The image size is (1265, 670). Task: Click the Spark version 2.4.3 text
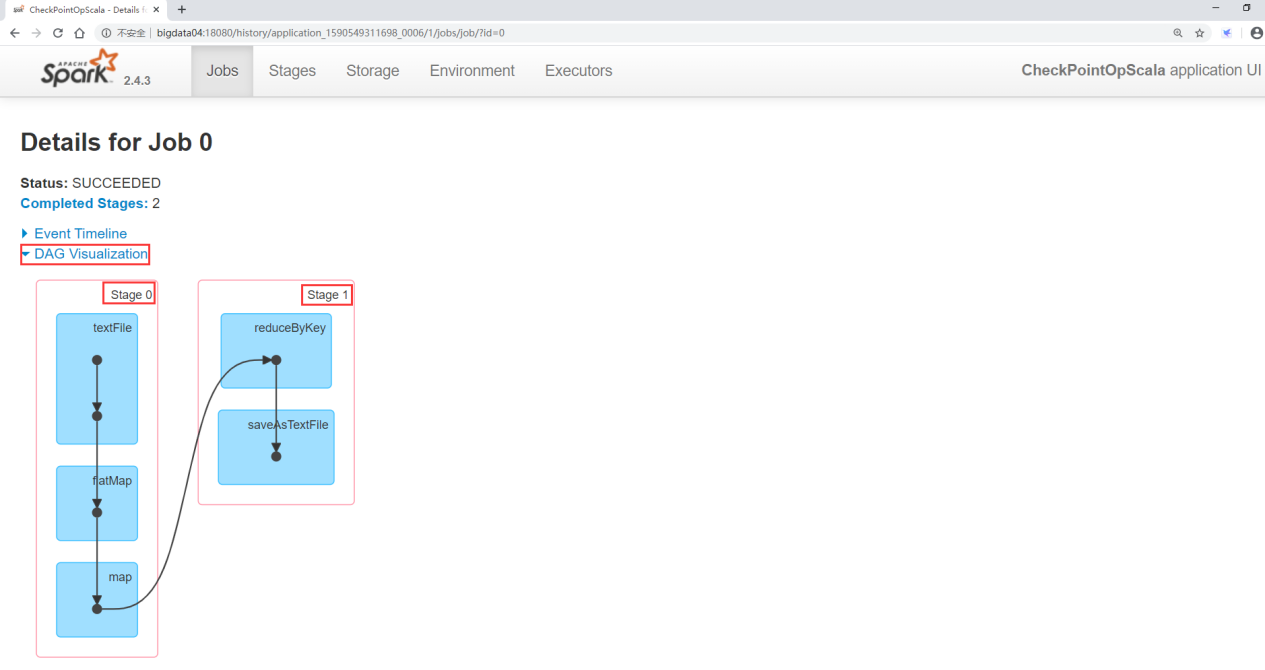pos(137,81)
